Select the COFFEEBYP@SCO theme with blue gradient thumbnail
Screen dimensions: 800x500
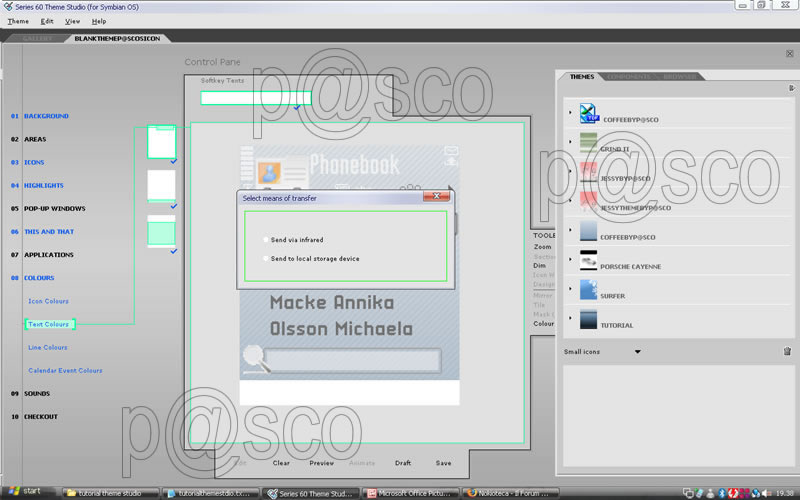(x=588, y=231)
